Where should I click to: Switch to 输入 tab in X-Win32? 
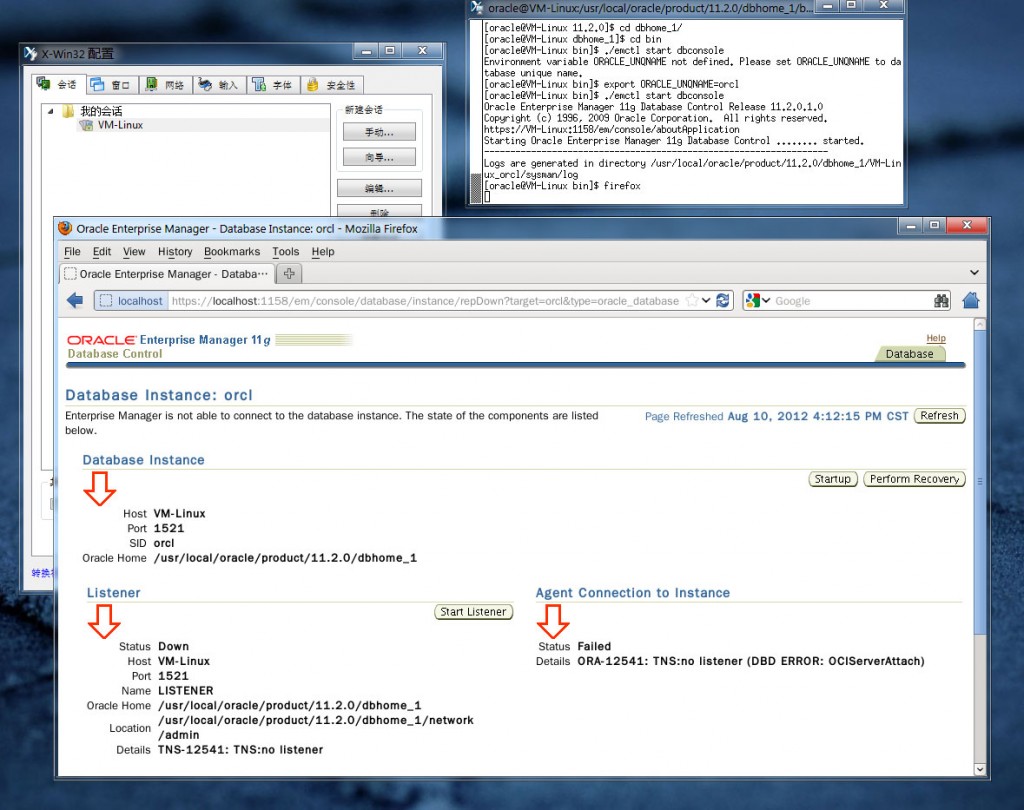219,85
